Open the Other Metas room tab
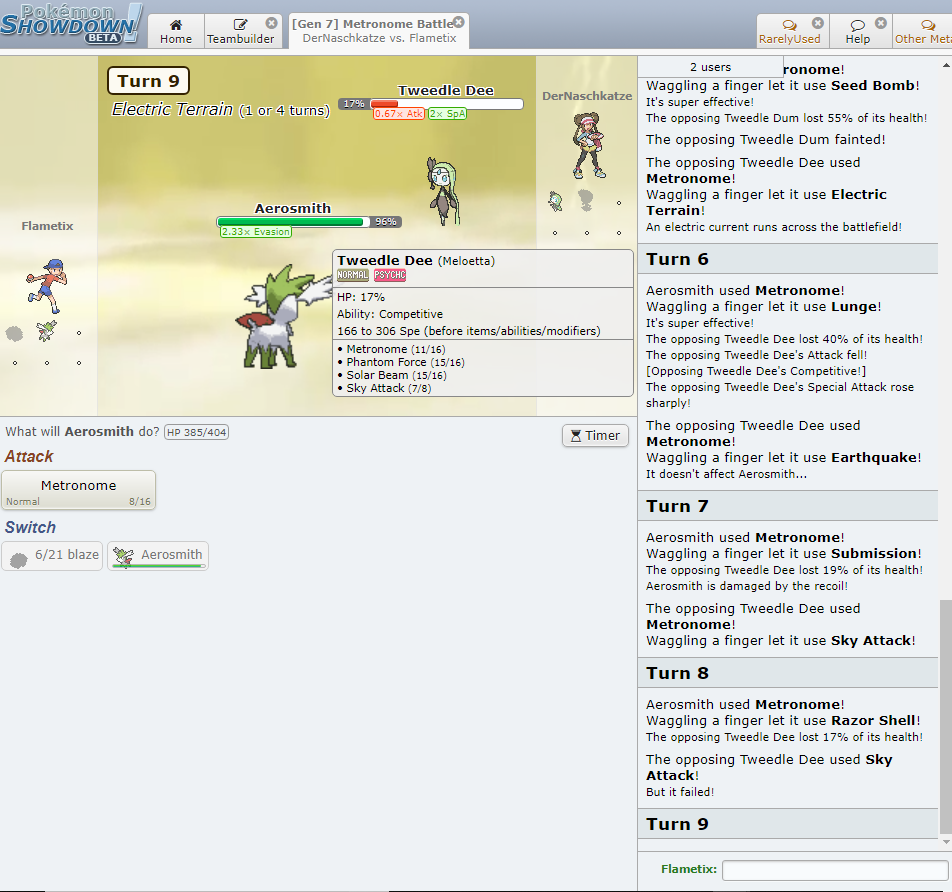 [922, 31]
